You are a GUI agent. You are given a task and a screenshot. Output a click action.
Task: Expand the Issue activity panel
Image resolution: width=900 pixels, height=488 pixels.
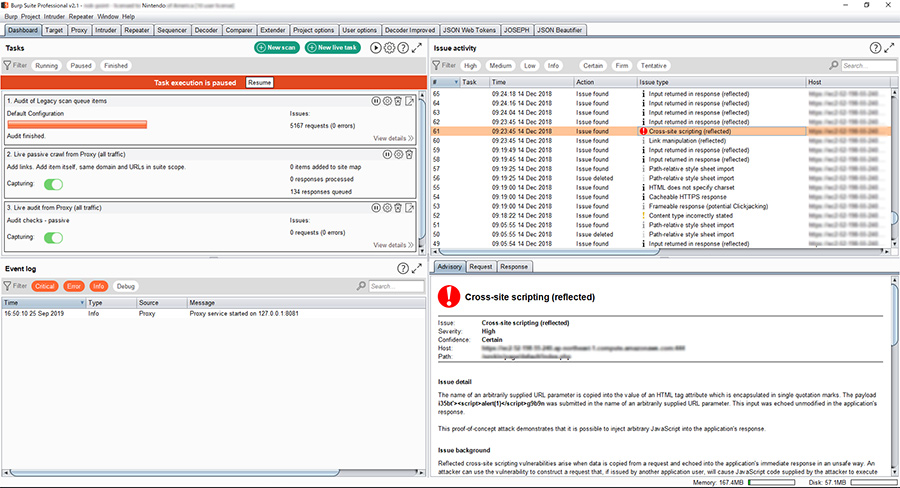coord(889,48)
